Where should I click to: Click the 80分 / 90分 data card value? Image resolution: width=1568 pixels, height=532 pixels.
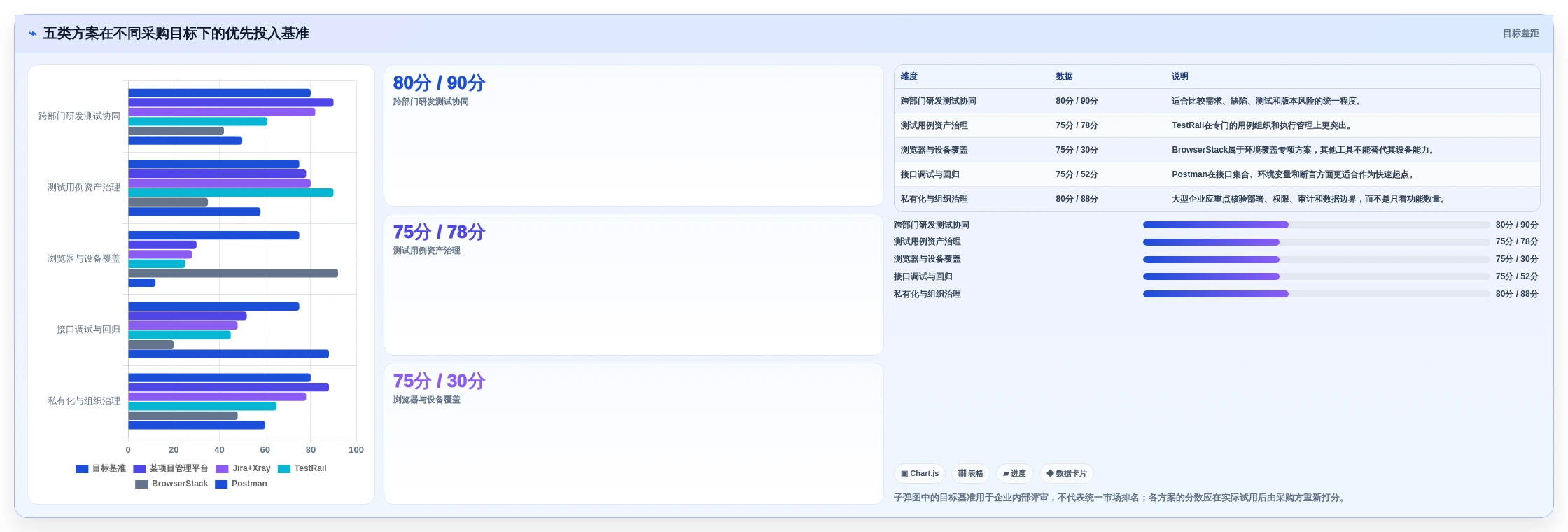point(439,83)
